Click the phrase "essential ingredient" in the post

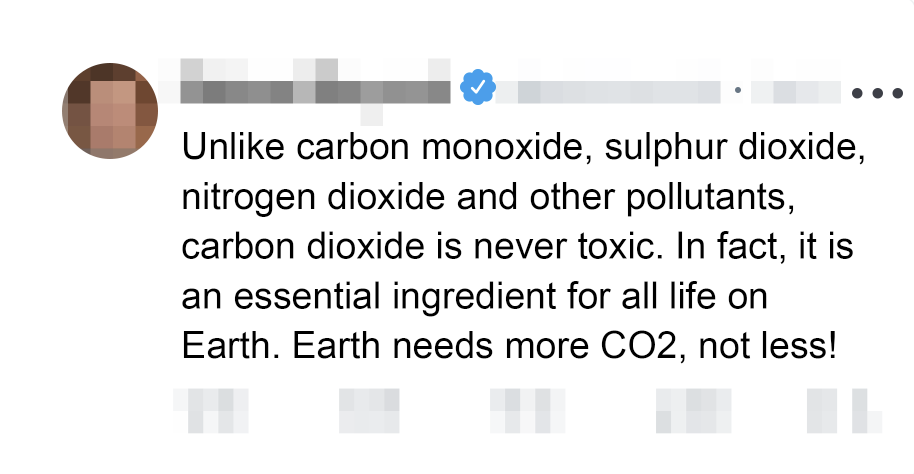tap(398, 296)
